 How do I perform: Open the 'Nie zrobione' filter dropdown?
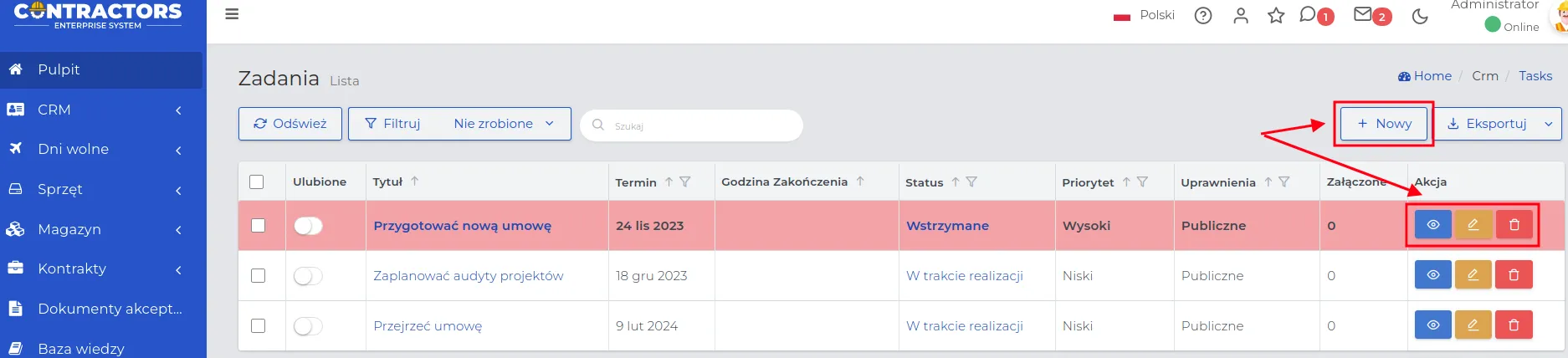tap(504, 124)
